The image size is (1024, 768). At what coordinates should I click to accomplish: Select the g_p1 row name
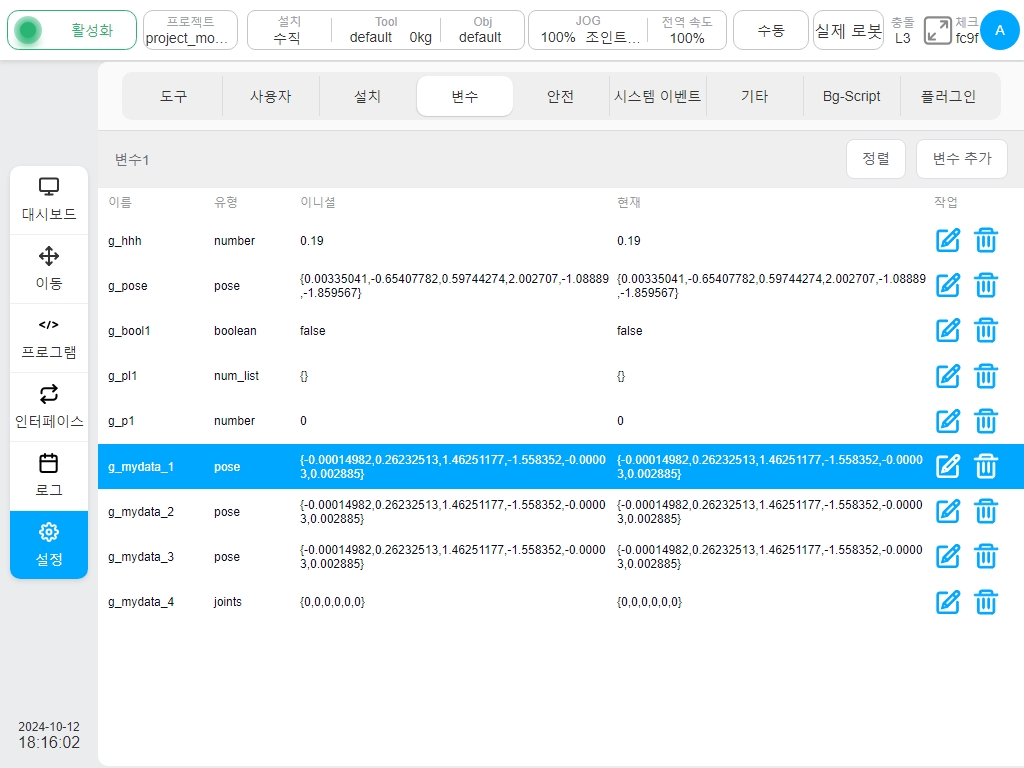pos(121,421)
